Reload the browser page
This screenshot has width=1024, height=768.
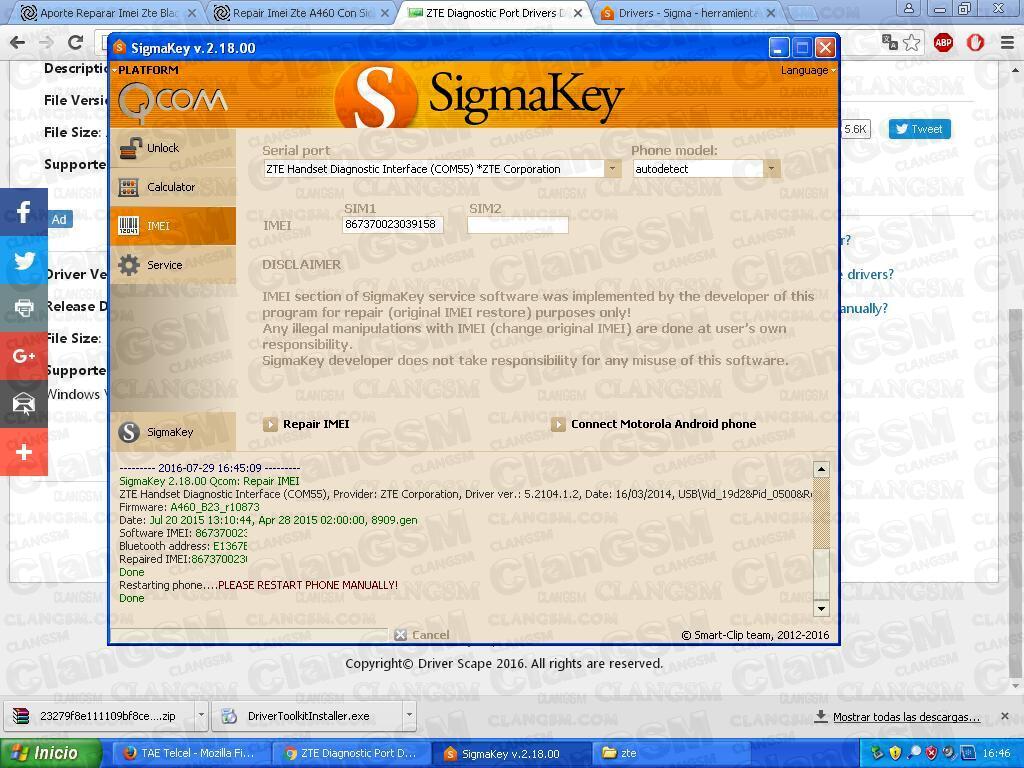click(76, 43)
